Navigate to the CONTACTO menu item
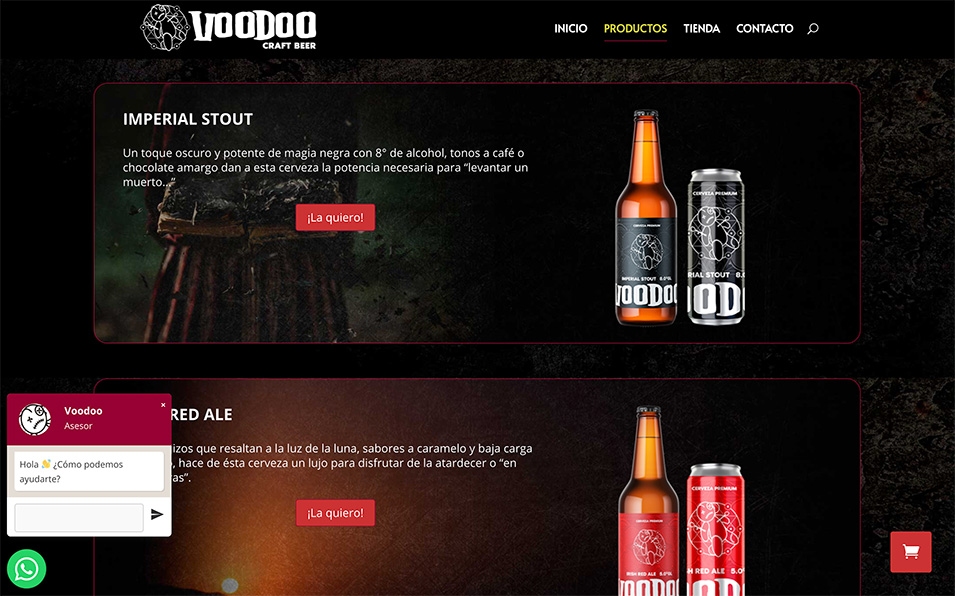Viewport: 955px width, 596px height. 764,29
